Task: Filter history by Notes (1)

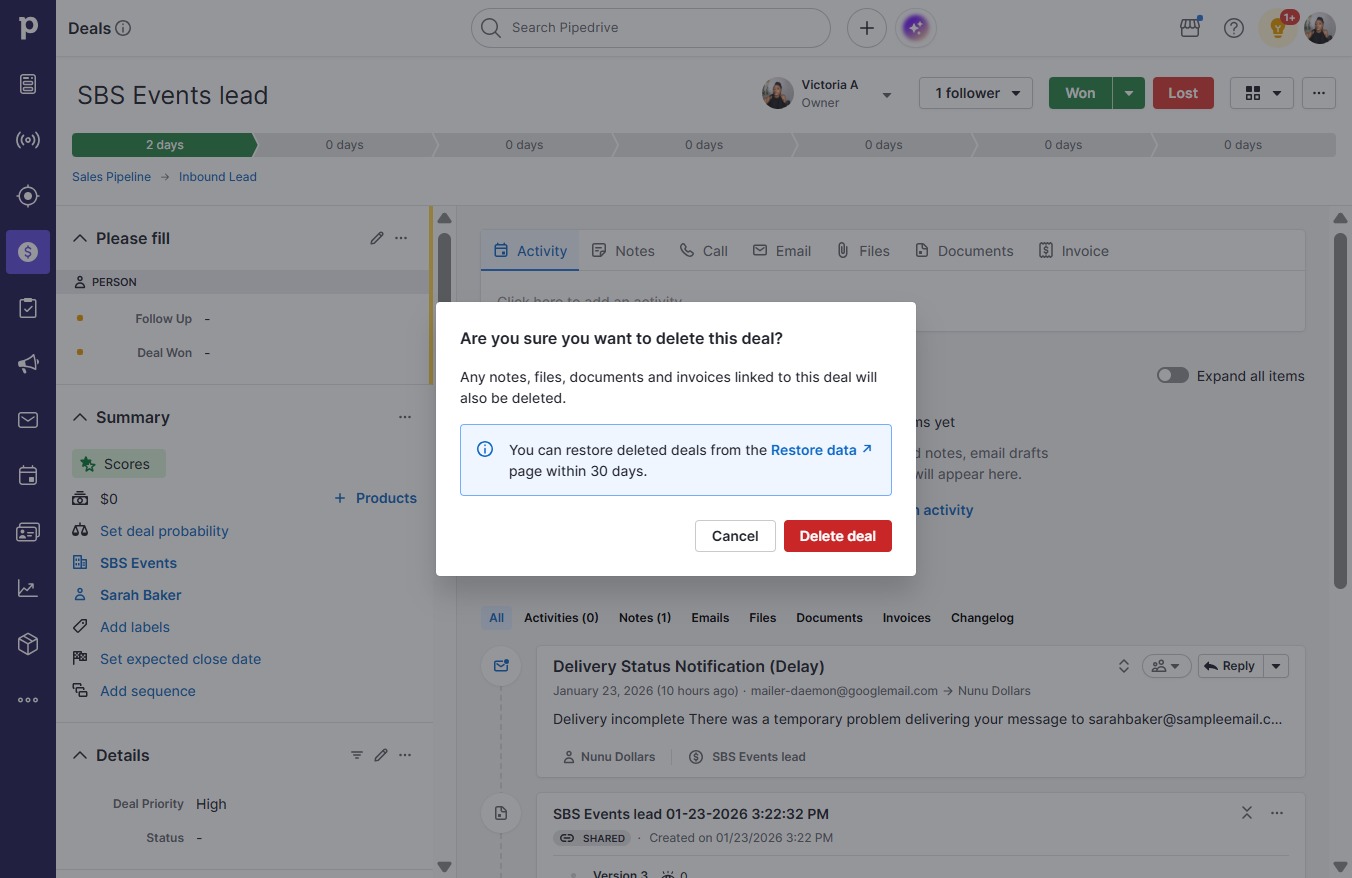Action: [645, 618]
